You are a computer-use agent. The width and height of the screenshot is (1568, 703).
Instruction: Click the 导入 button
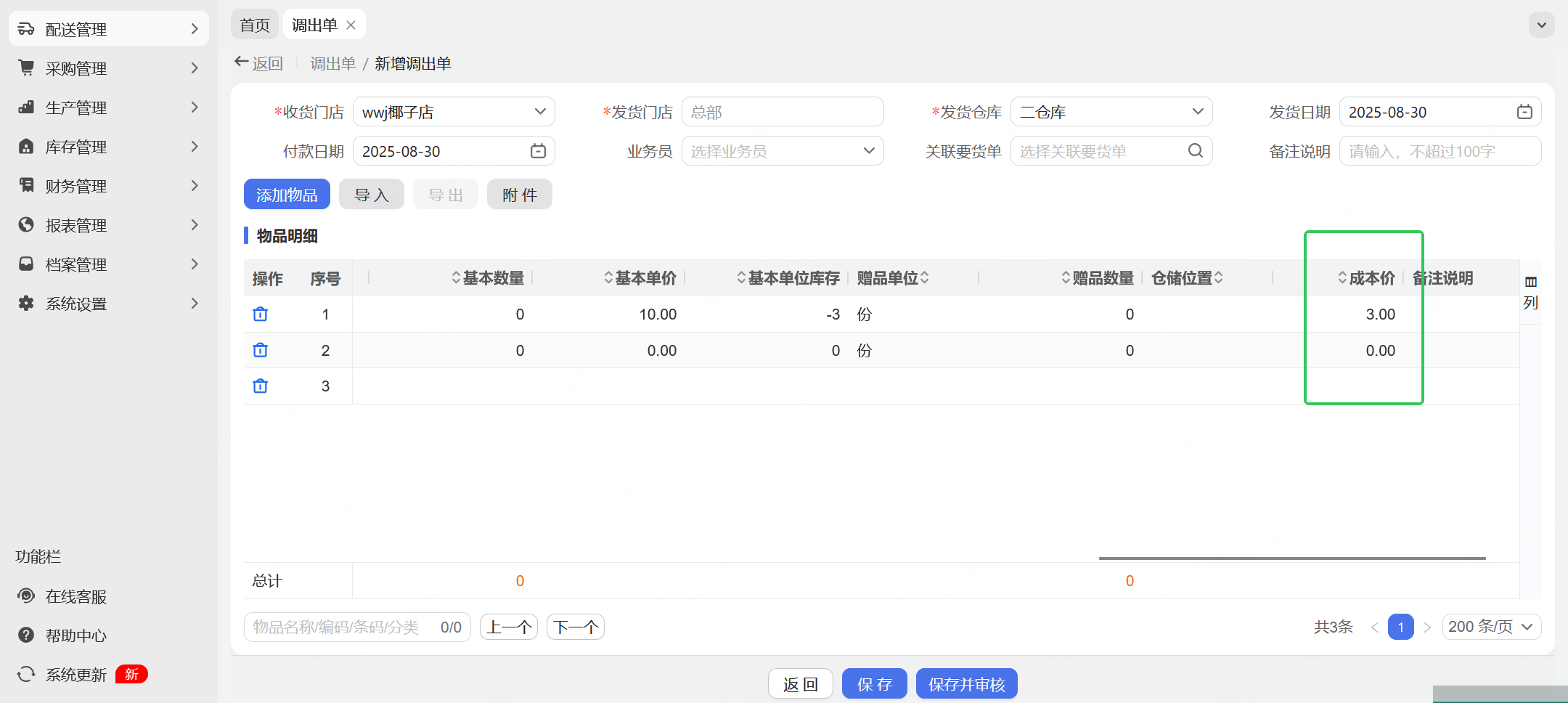[372, 195]
